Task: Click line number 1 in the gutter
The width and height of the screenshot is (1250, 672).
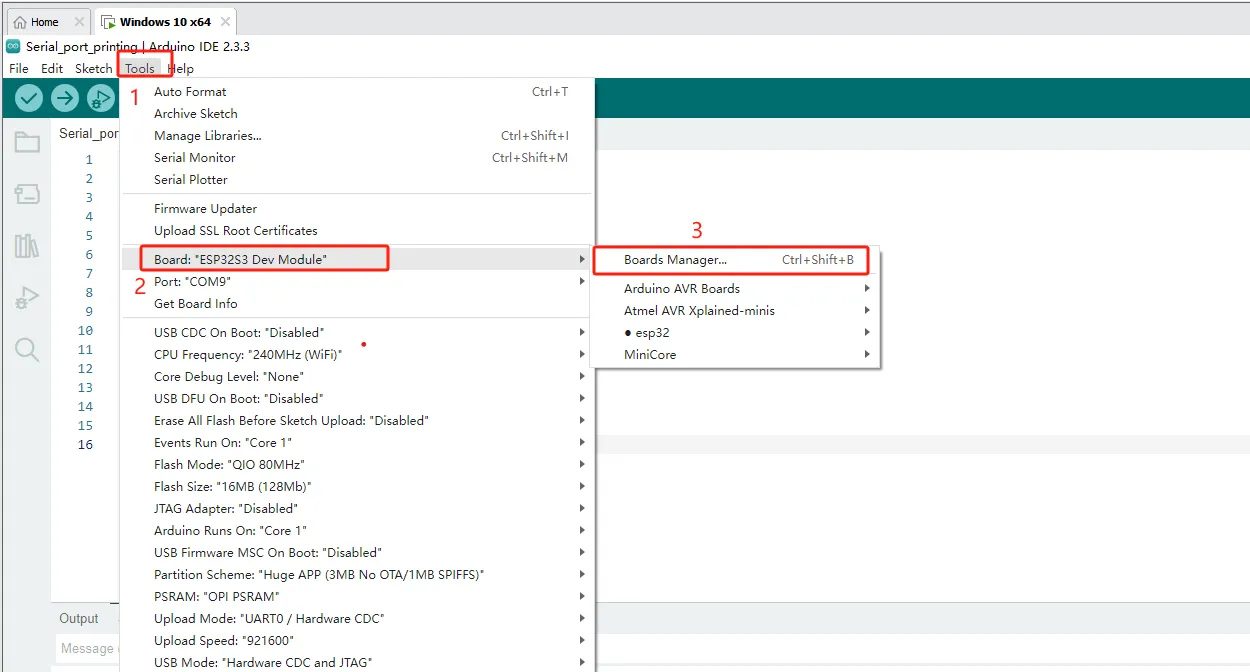Action: point(89,160)
